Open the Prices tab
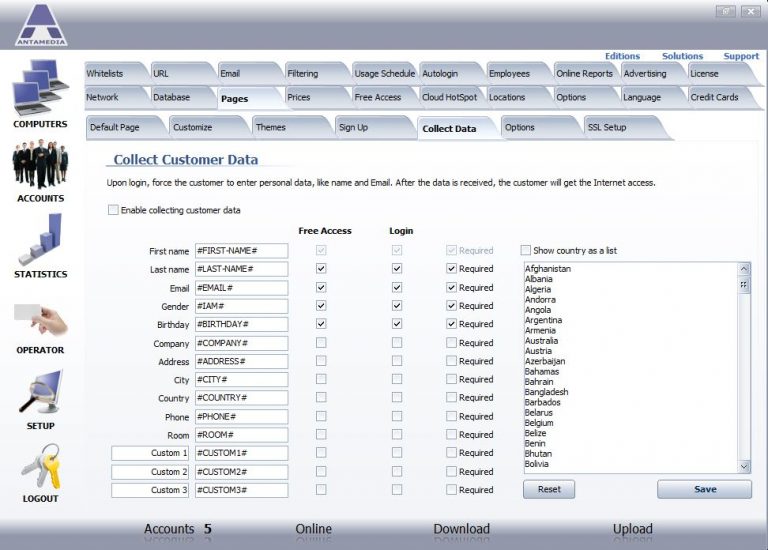 click(x=315, y=97)
